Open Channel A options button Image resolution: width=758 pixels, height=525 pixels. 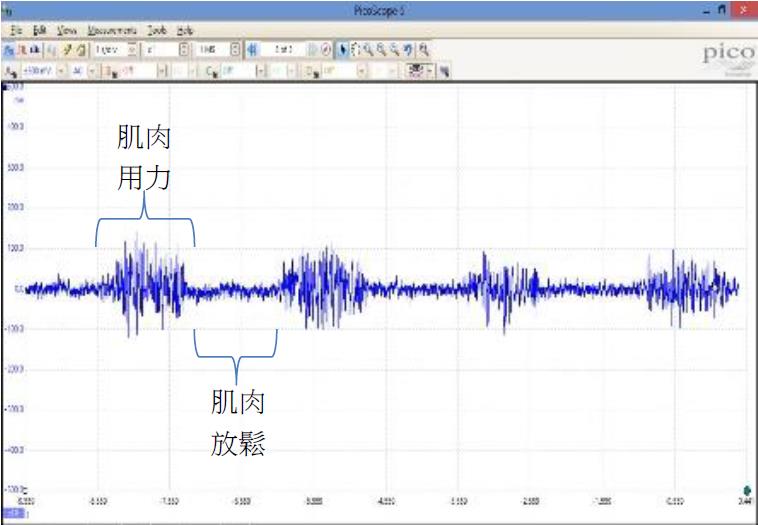(9, 72)
